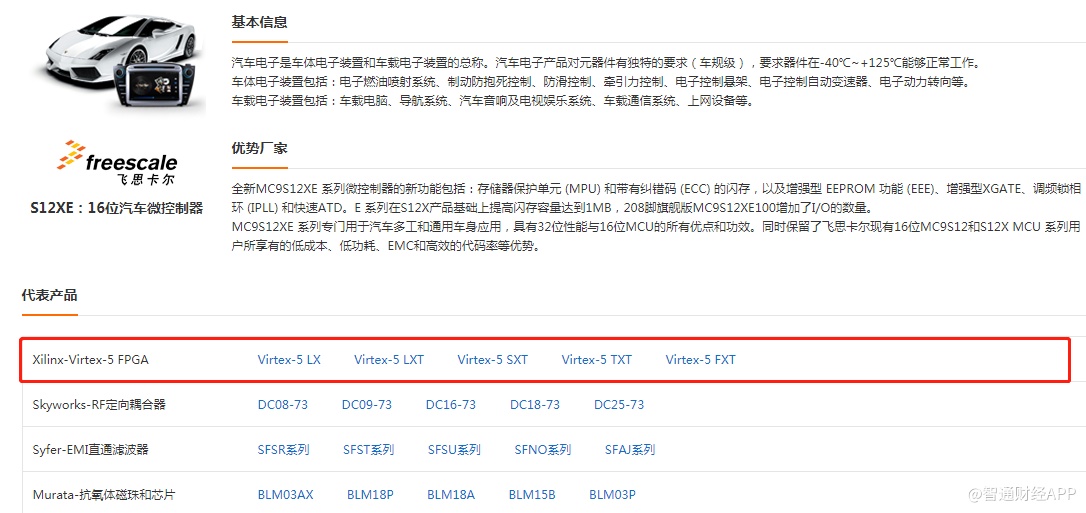The image size is (1086, 513).
Task: Open the DC08-73 coupler link
Action: point(283,404)
